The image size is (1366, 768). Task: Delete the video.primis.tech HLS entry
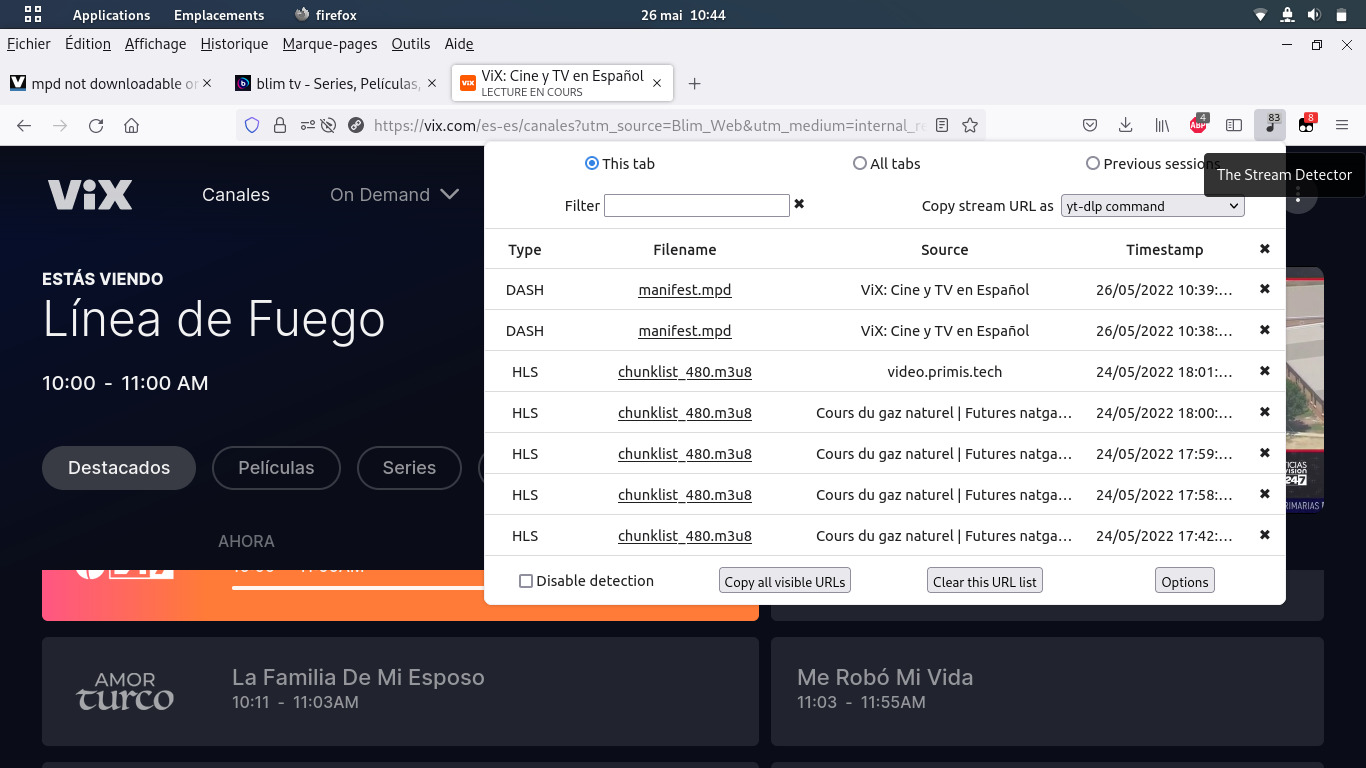[x=1265, y=371]
